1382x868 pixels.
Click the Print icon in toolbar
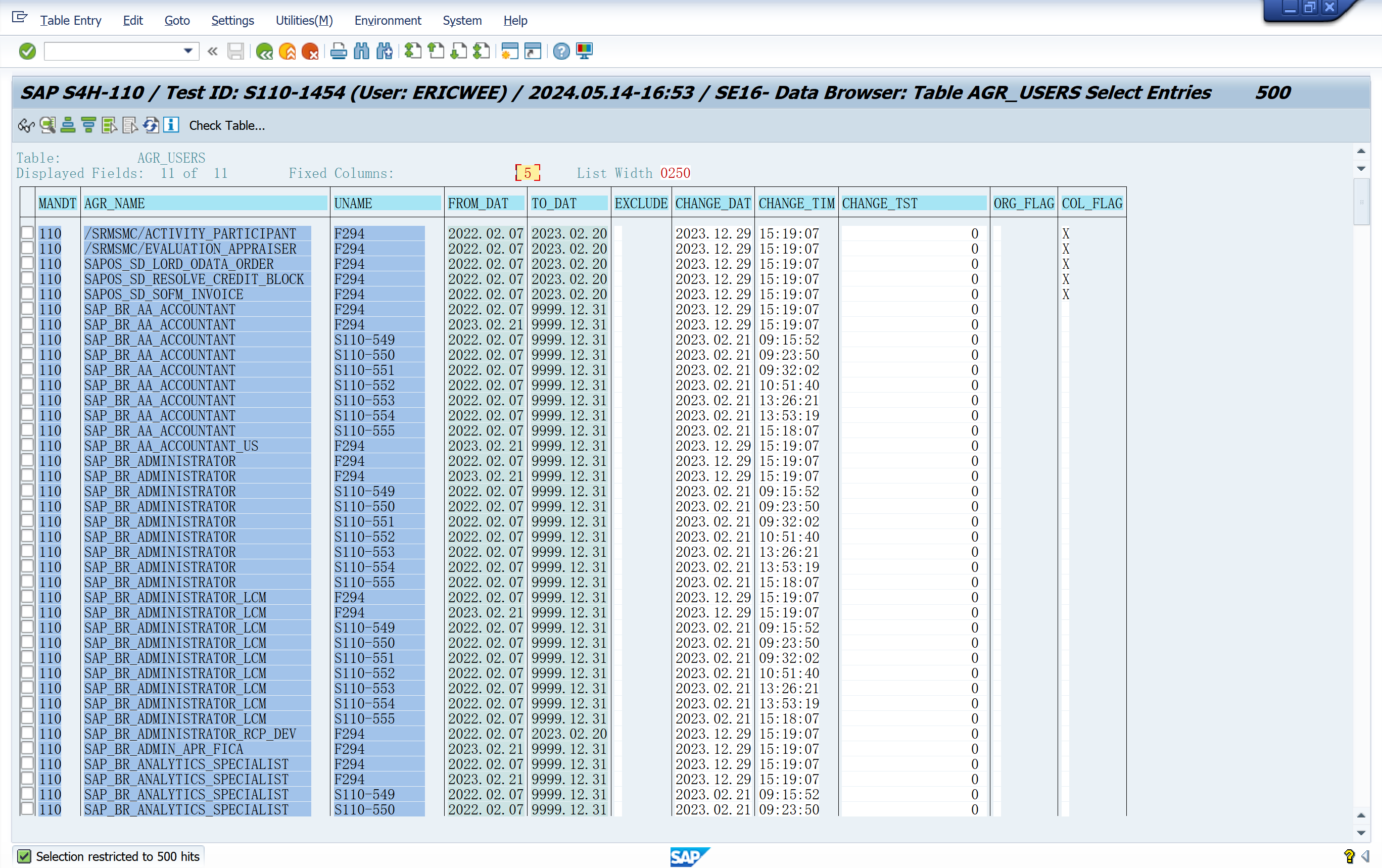pos(339,52)
